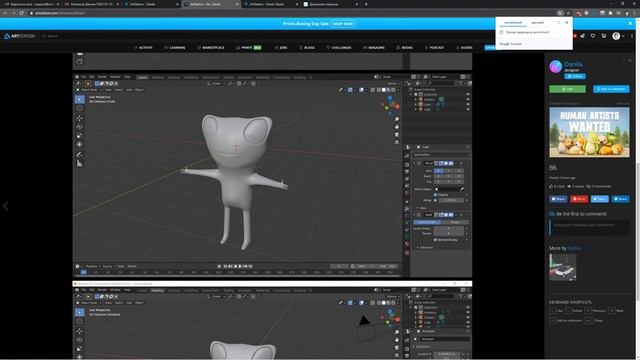Open Add Modifier dropdown in first Blender image

click(441, 155)
